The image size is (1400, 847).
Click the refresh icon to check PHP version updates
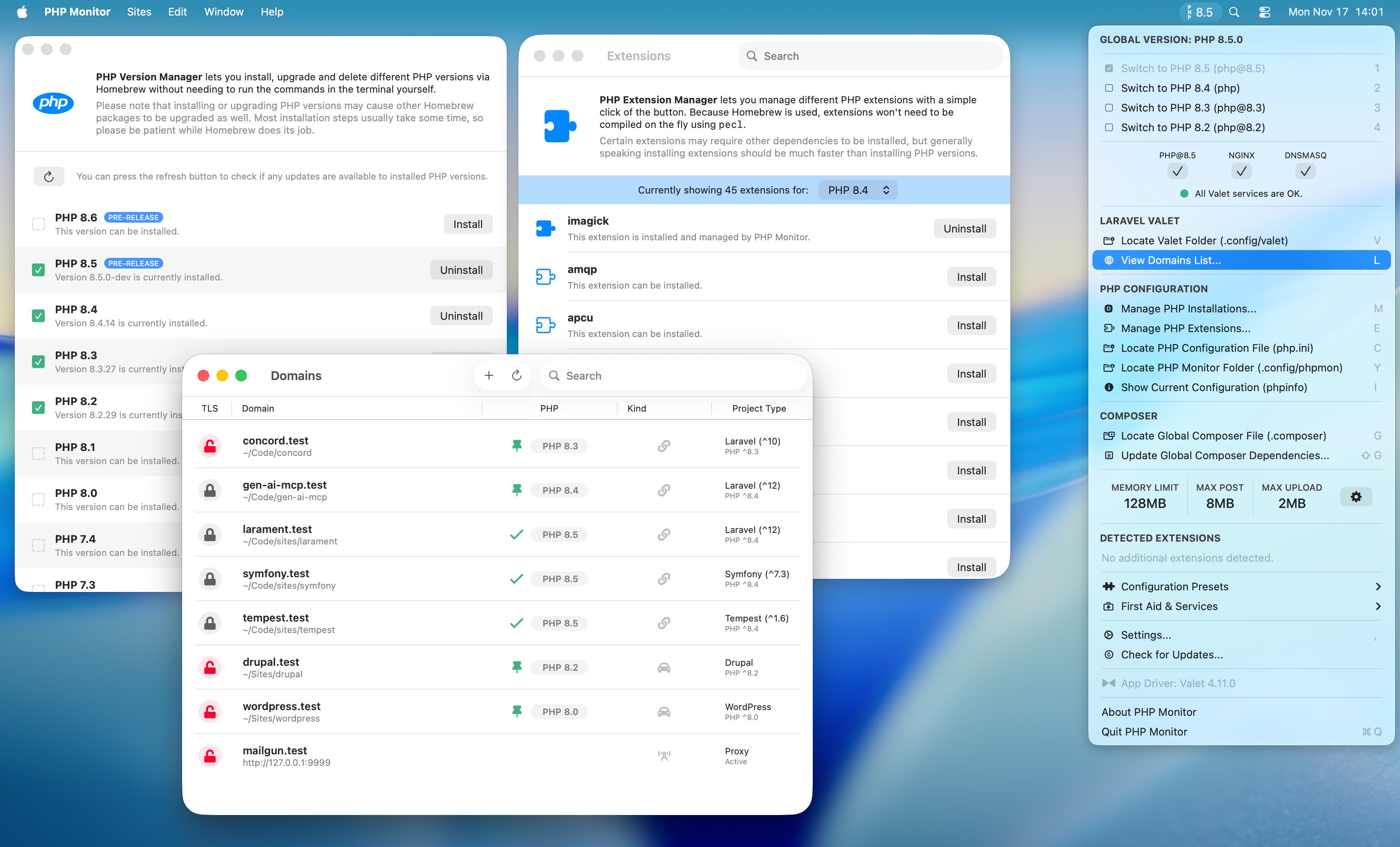[49, 176]
